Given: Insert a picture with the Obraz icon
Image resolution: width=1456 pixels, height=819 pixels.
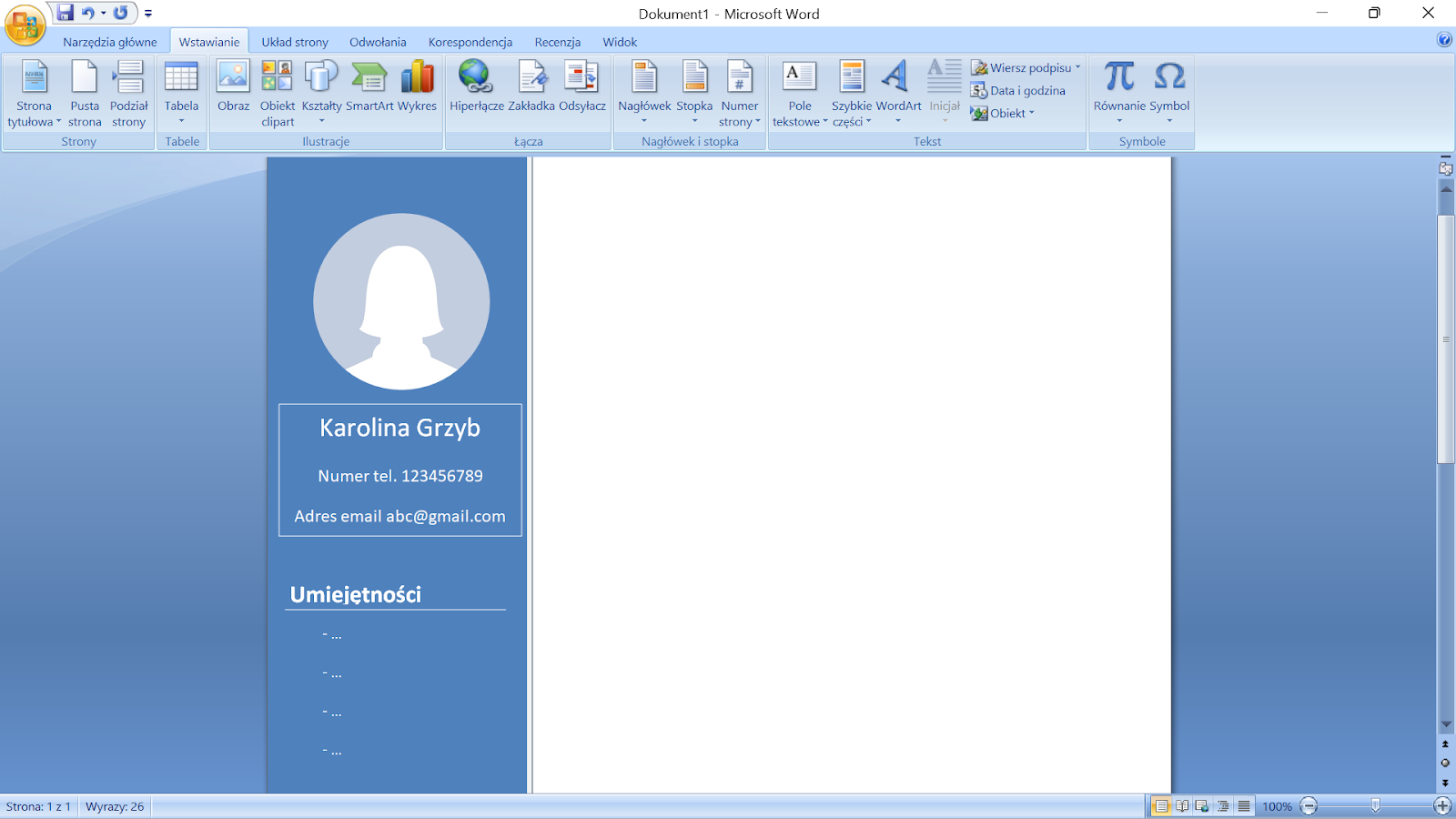Looking at the screenshot, I should point(233,87).
